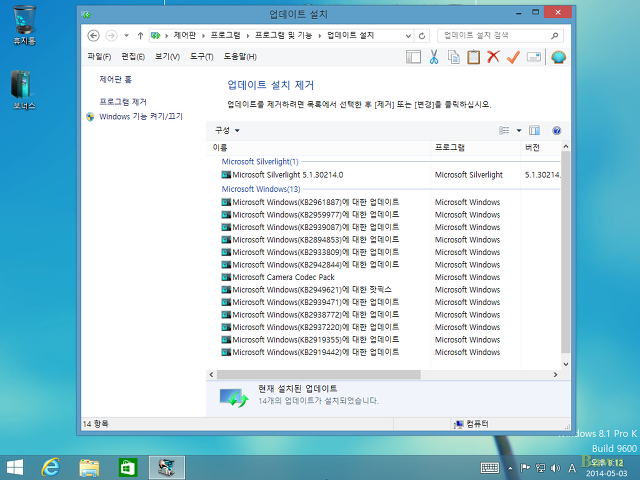
Task: Click the search magnifier icon
Action: (554, 36)
